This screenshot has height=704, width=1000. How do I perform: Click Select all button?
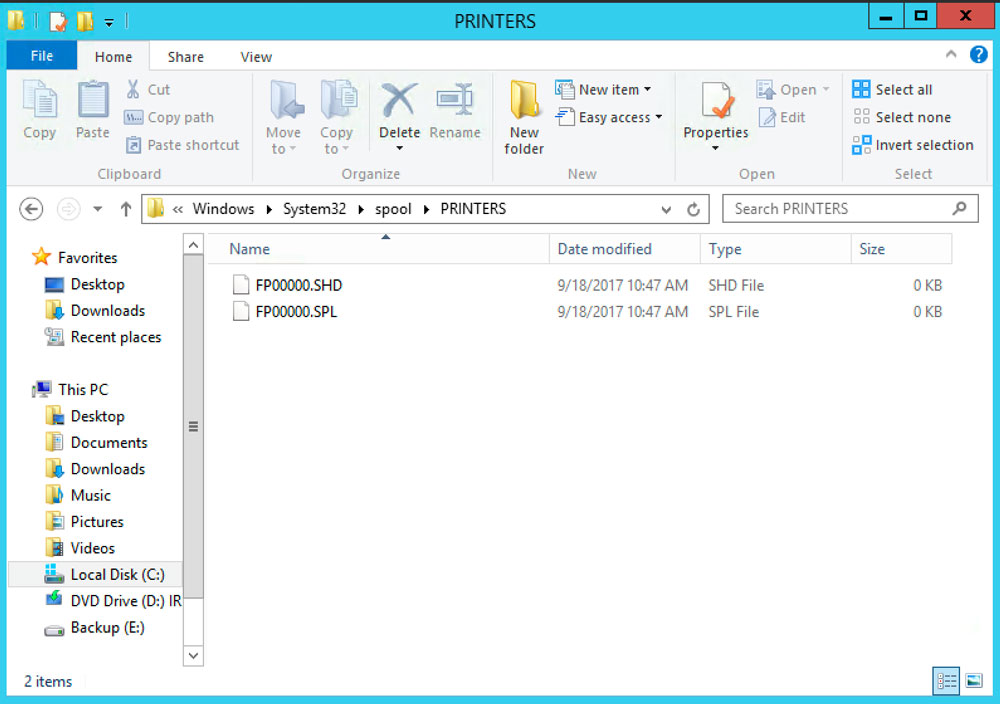893,89
